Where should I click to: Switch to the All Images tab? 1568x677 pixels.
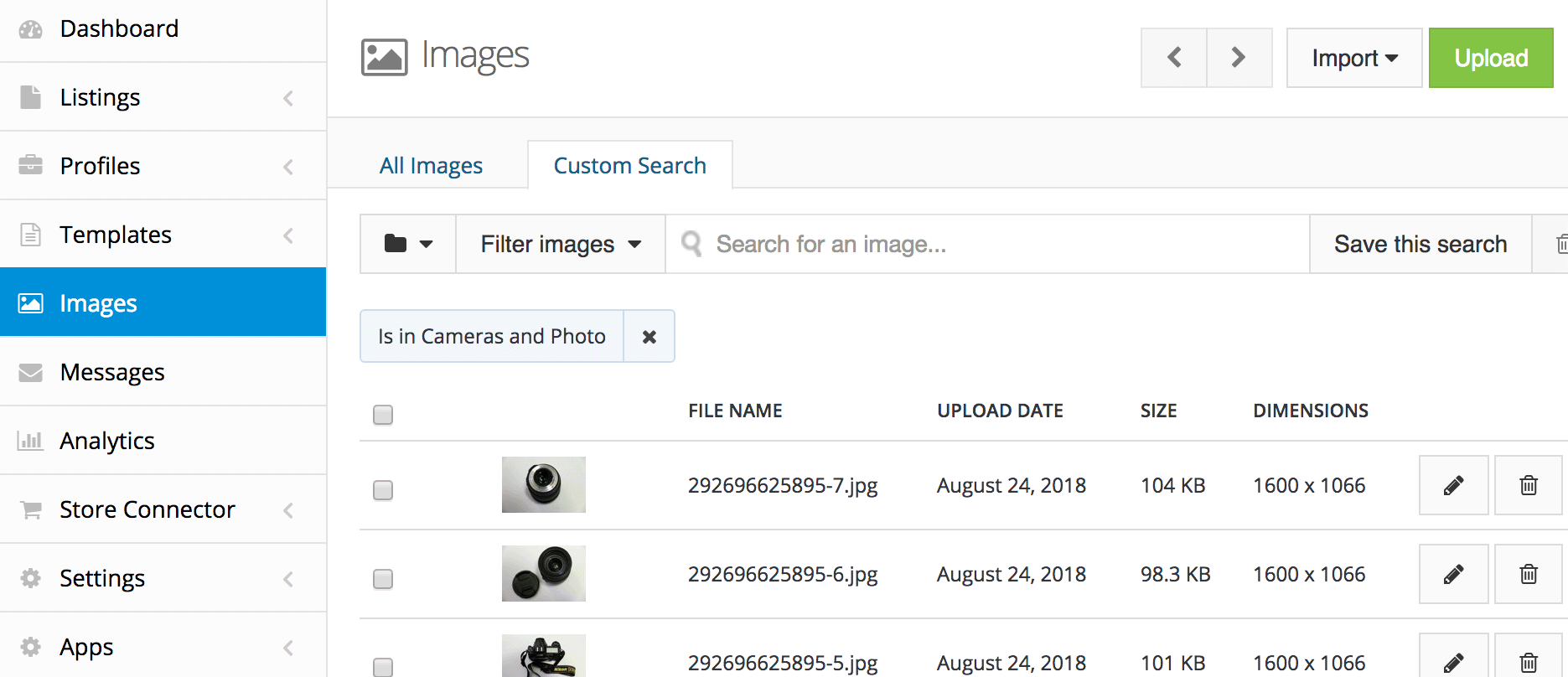click(x=431, y=166)
